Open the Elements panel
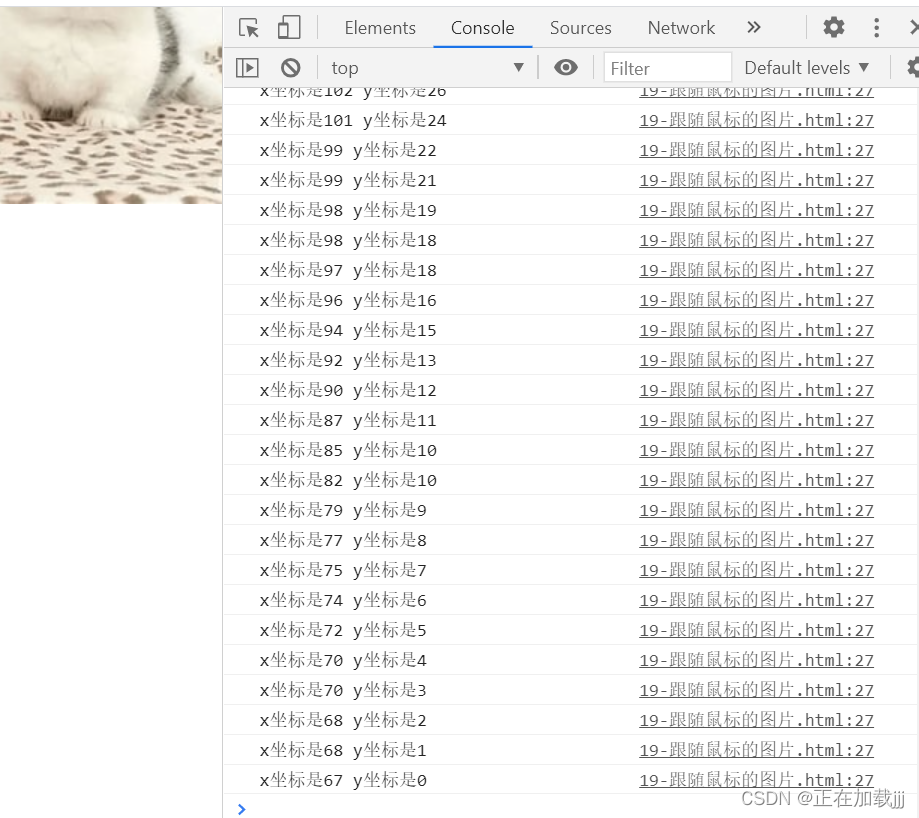The image size is (919, 818). [380, 27]
